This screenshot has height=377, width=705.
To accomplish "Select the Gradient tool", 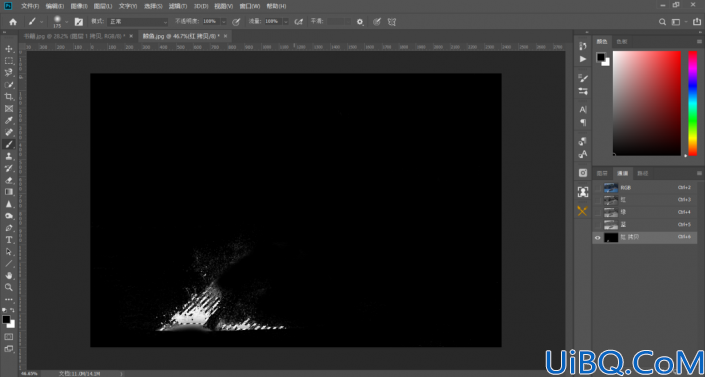I will click(x=9, y=192).
